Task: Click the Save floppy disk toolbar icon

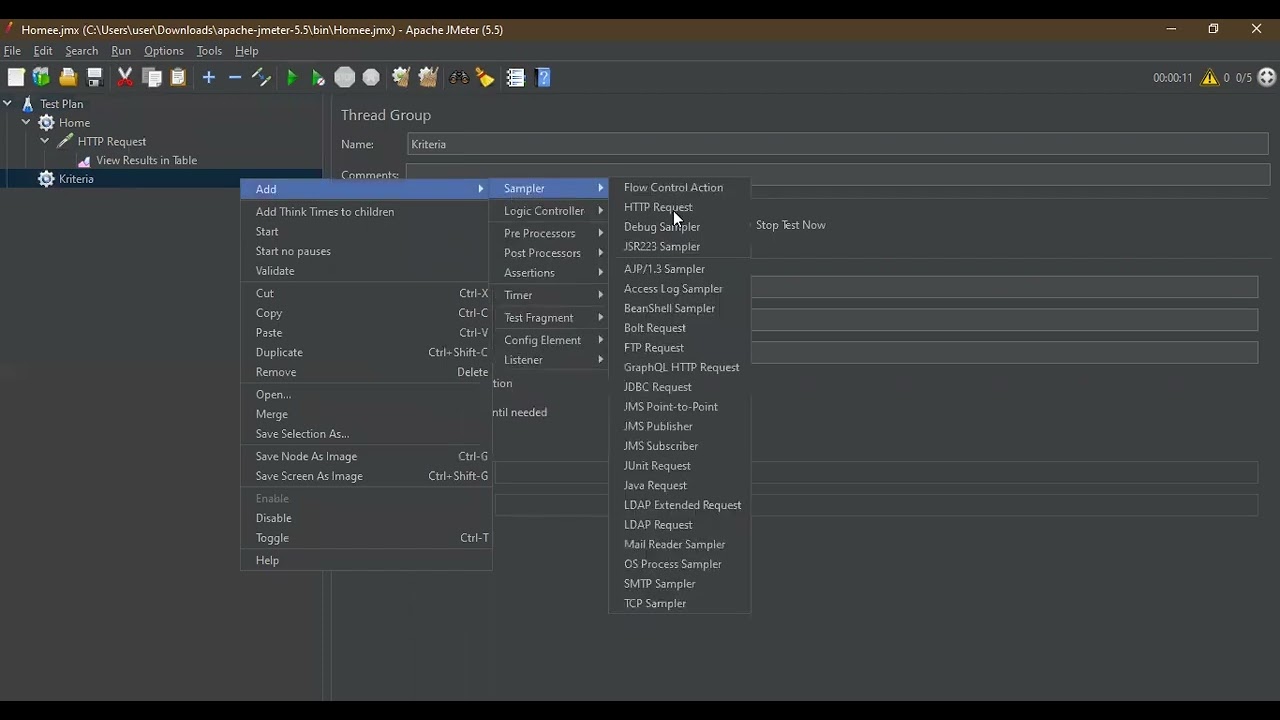Action: coord(95,77)
